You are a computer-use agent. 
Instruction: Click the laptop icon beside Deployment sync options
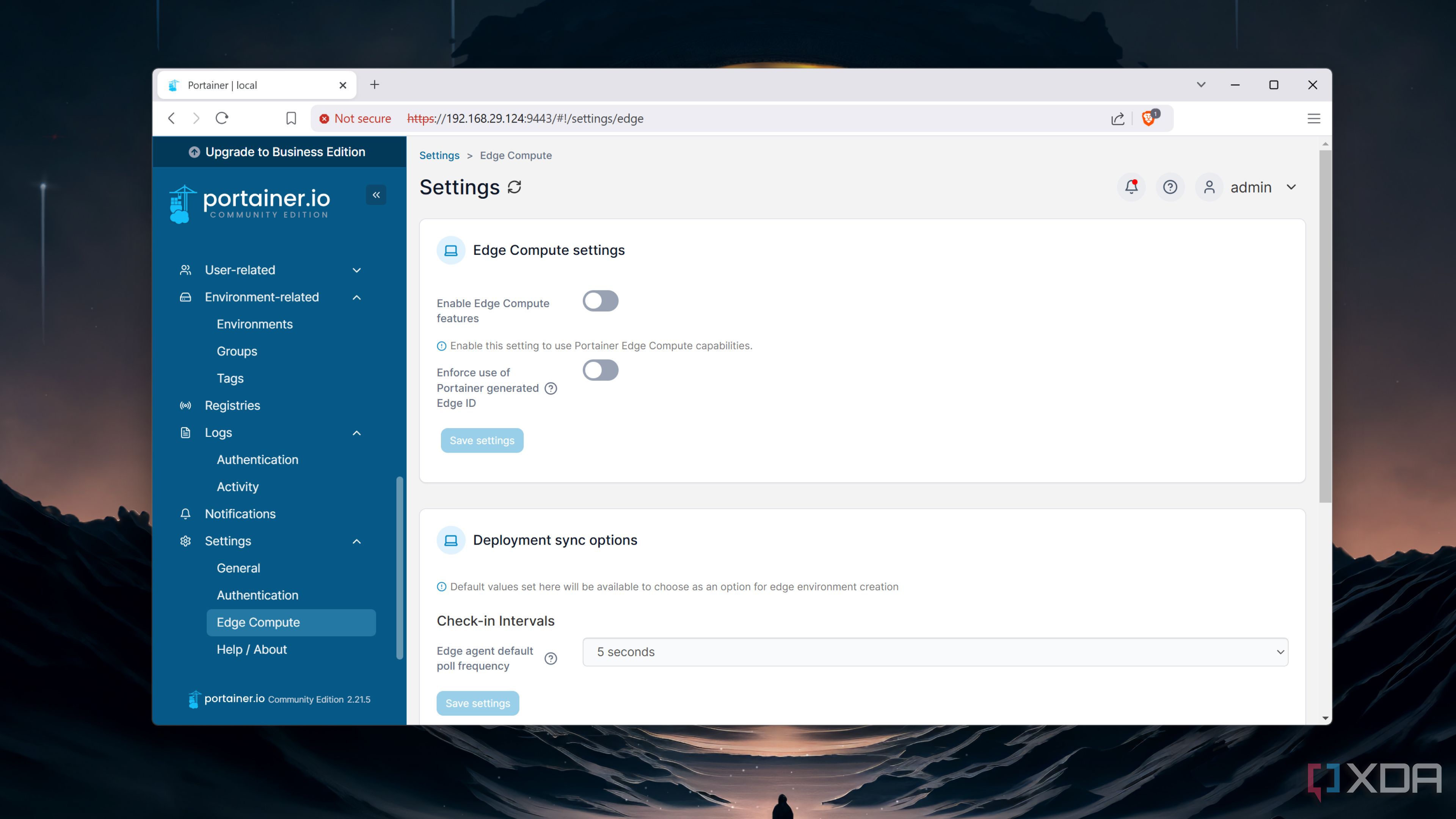[450, 540]
